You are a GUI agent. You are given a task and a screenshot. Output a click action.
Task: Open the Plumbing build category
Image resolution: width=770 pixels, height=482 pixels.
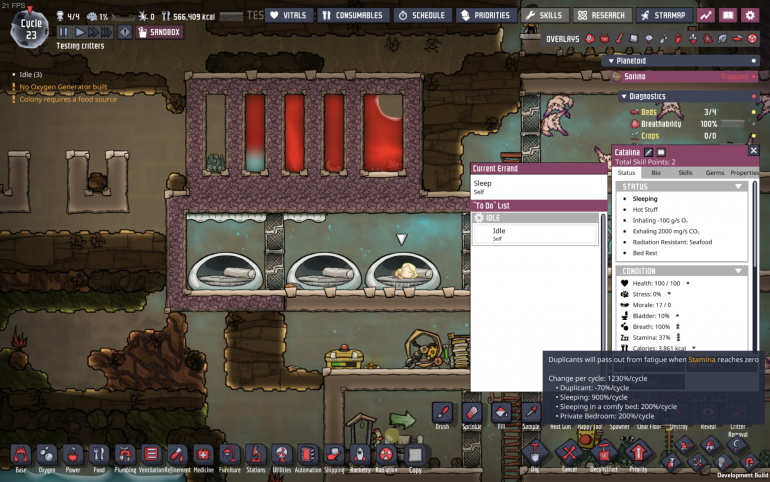(125, 455)
